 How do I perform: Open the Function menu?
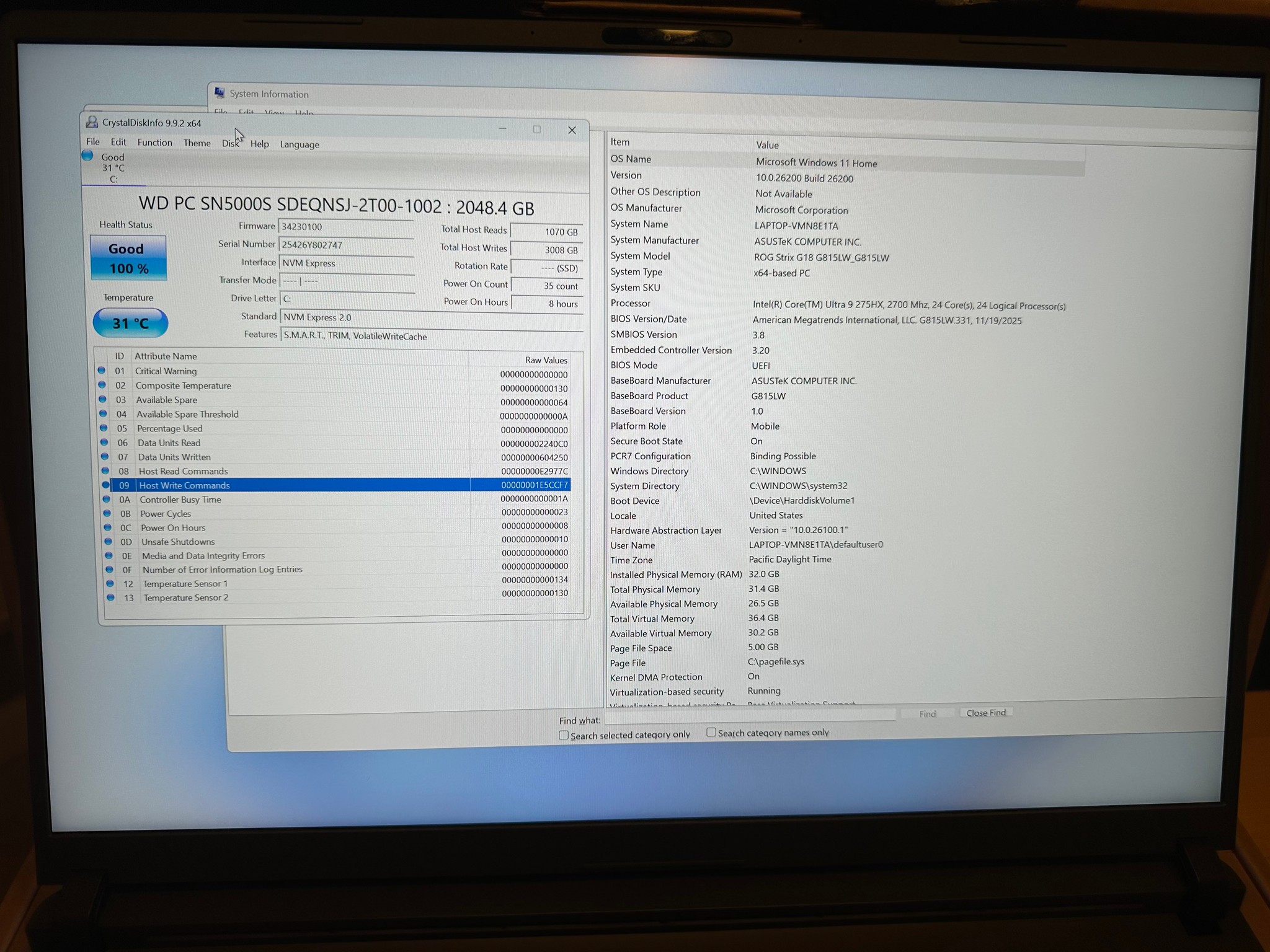(155, 143)
